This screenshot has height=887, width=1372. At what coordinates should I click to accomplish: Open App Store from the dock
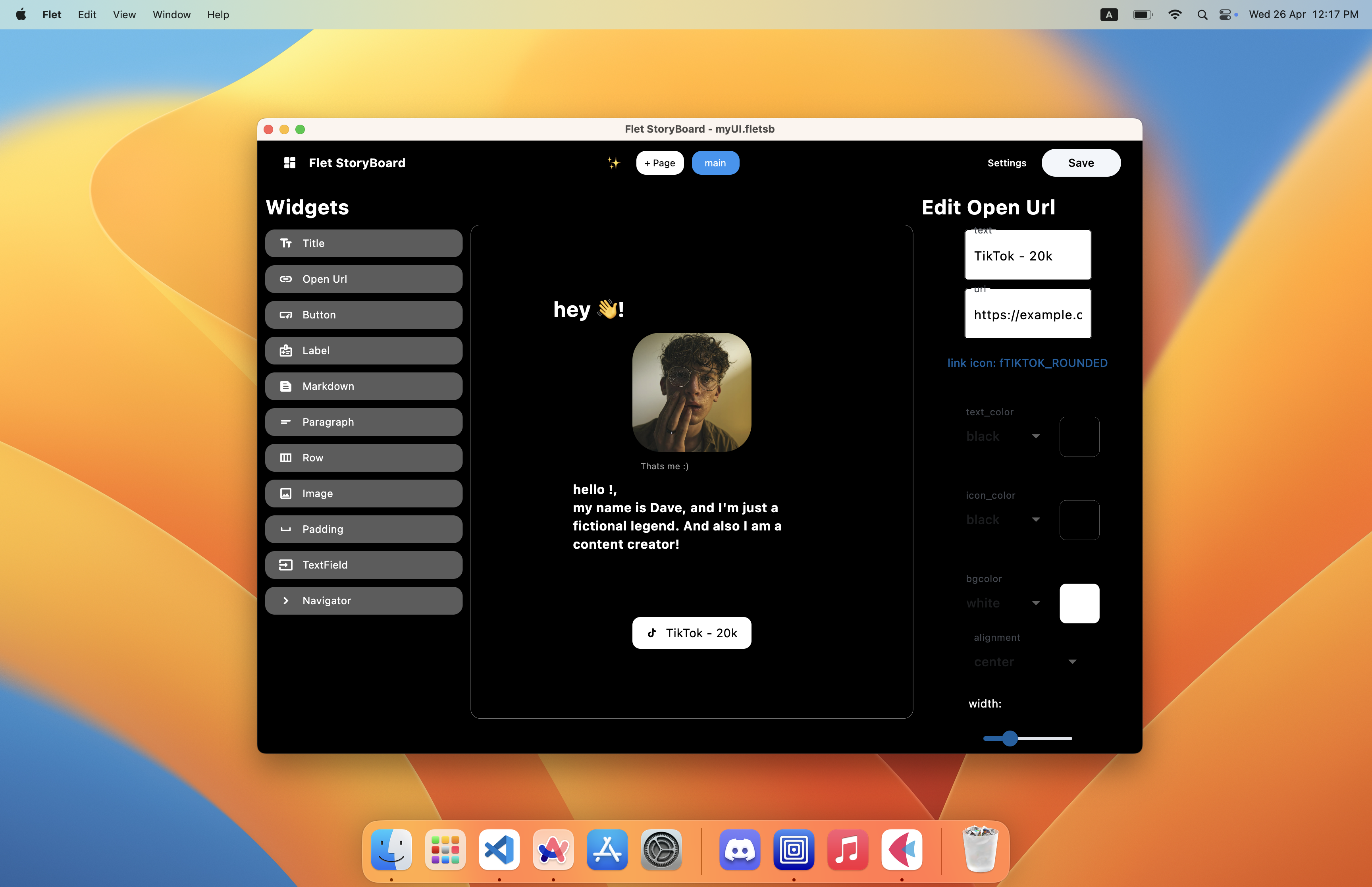click(x=607, y=850)
